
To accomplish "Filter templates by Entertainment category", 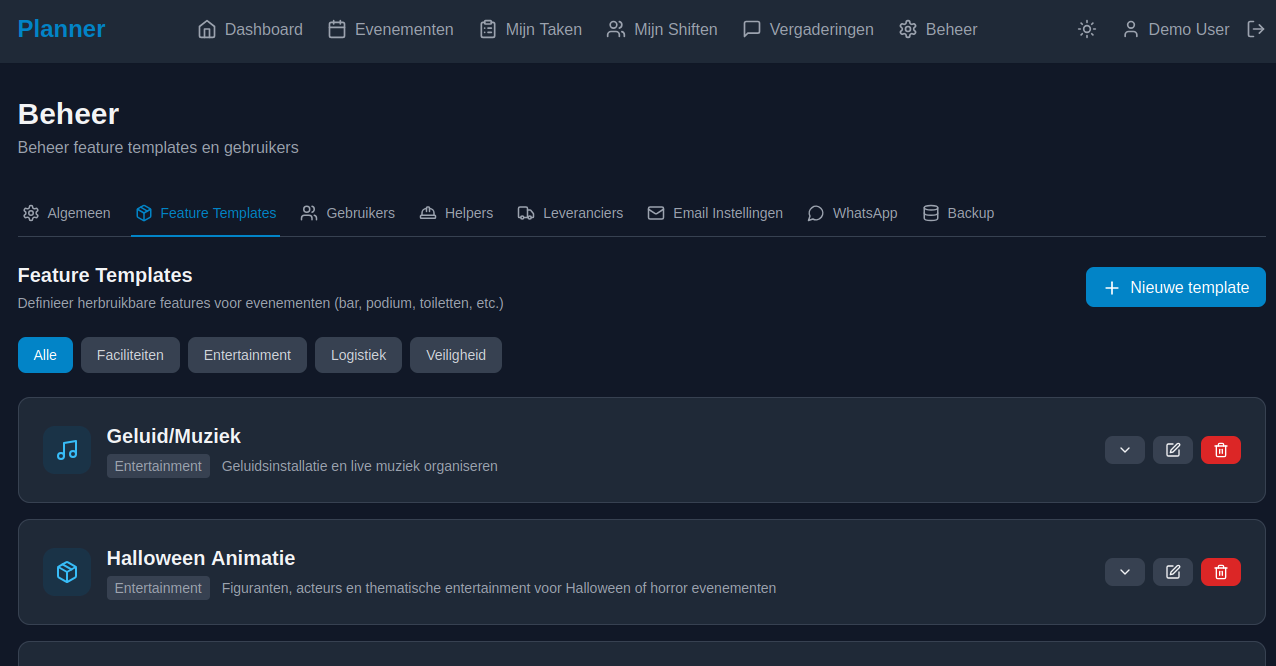I will [247, 355].
